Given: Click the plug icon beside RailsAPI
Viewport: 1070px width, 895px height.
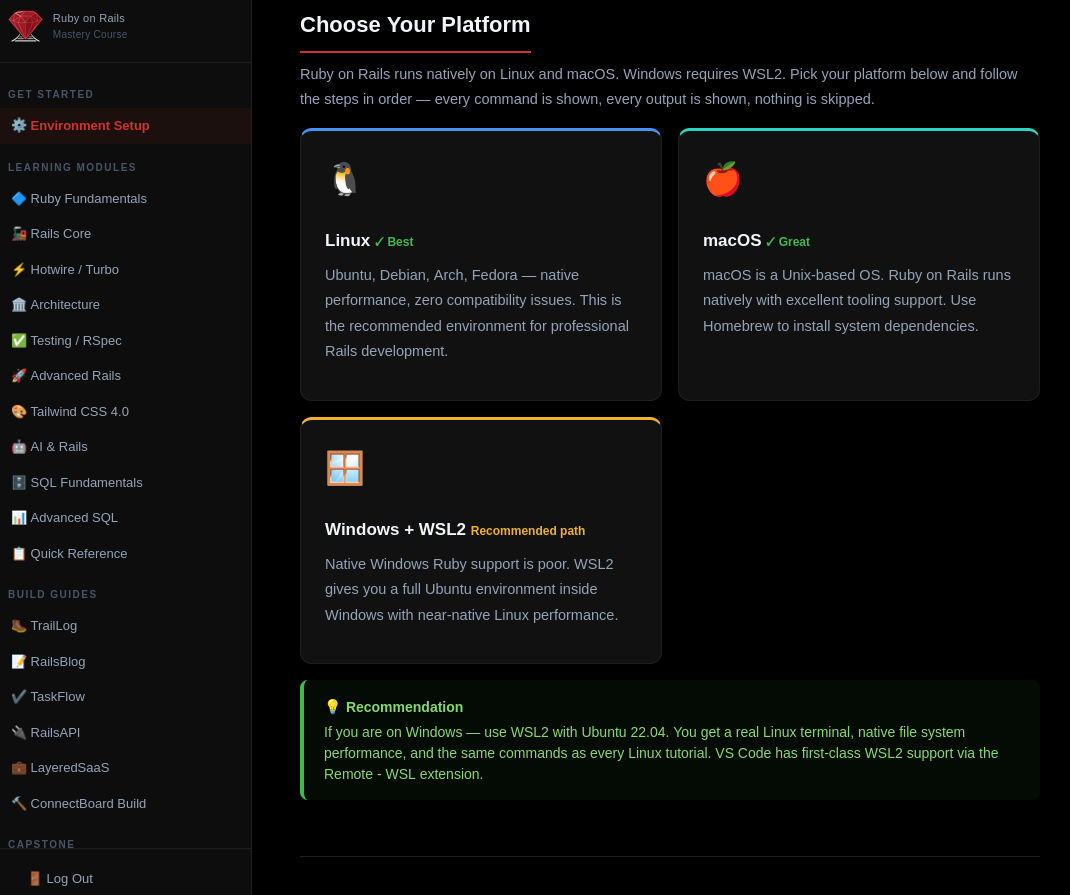Looking at the screenshot, I should point(19,733).
